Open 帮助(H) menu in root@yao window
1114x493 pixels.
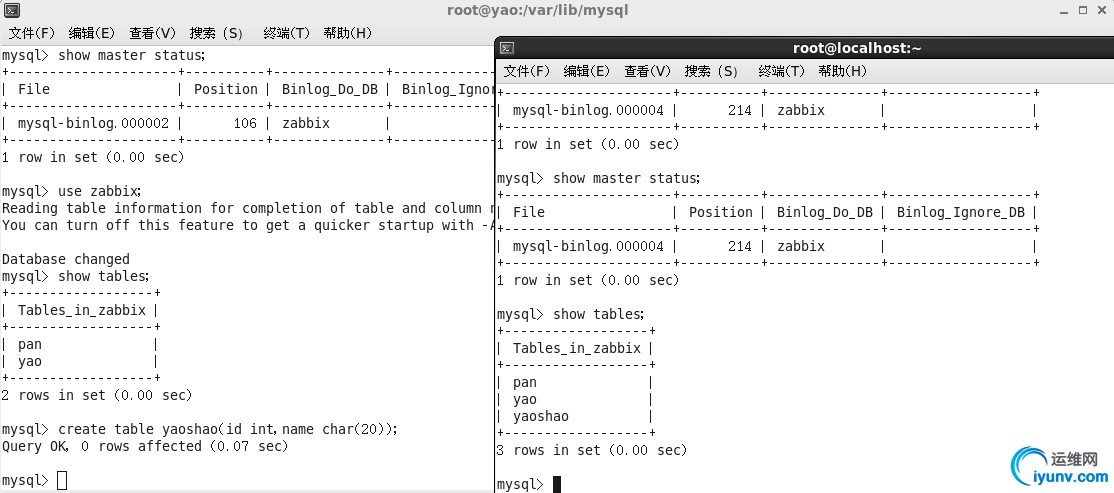pyautogui.click(x=347, y=33)
